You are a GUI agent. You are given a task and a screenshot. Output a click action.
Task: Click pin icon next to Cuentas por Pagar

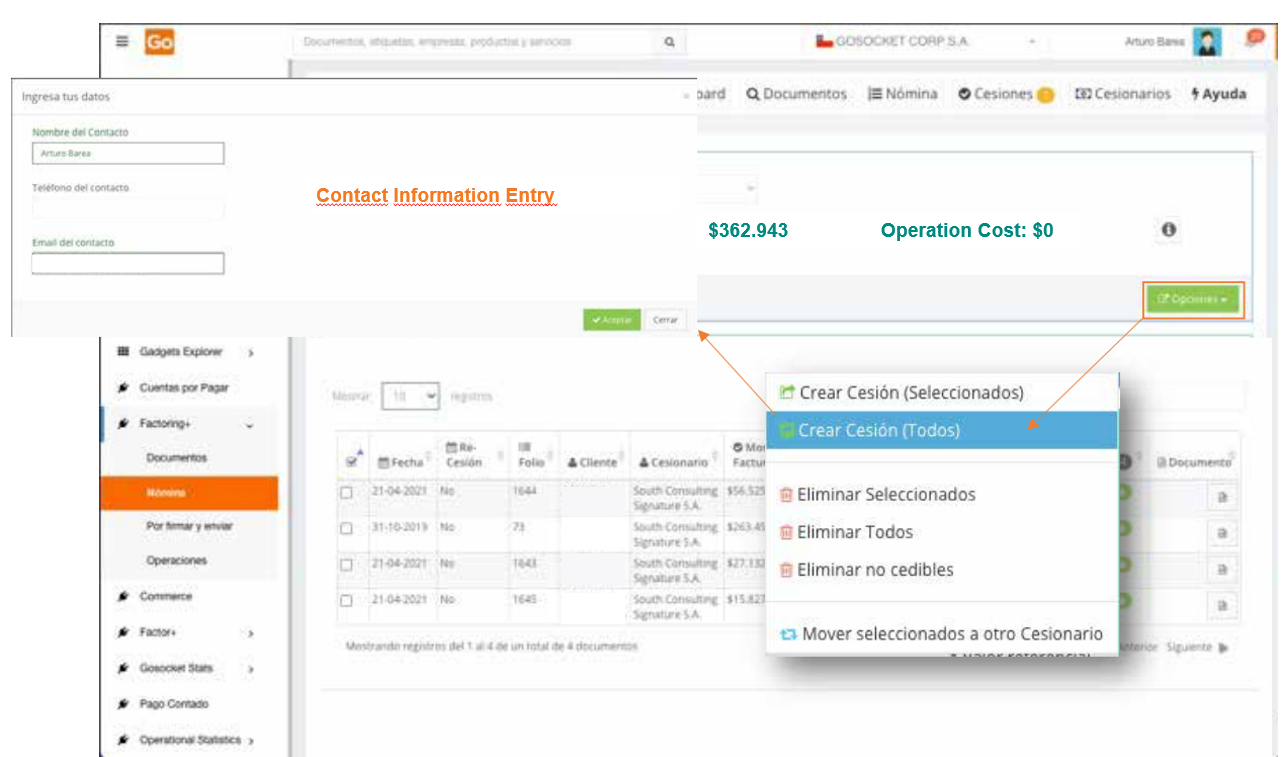tap(123, 388)
